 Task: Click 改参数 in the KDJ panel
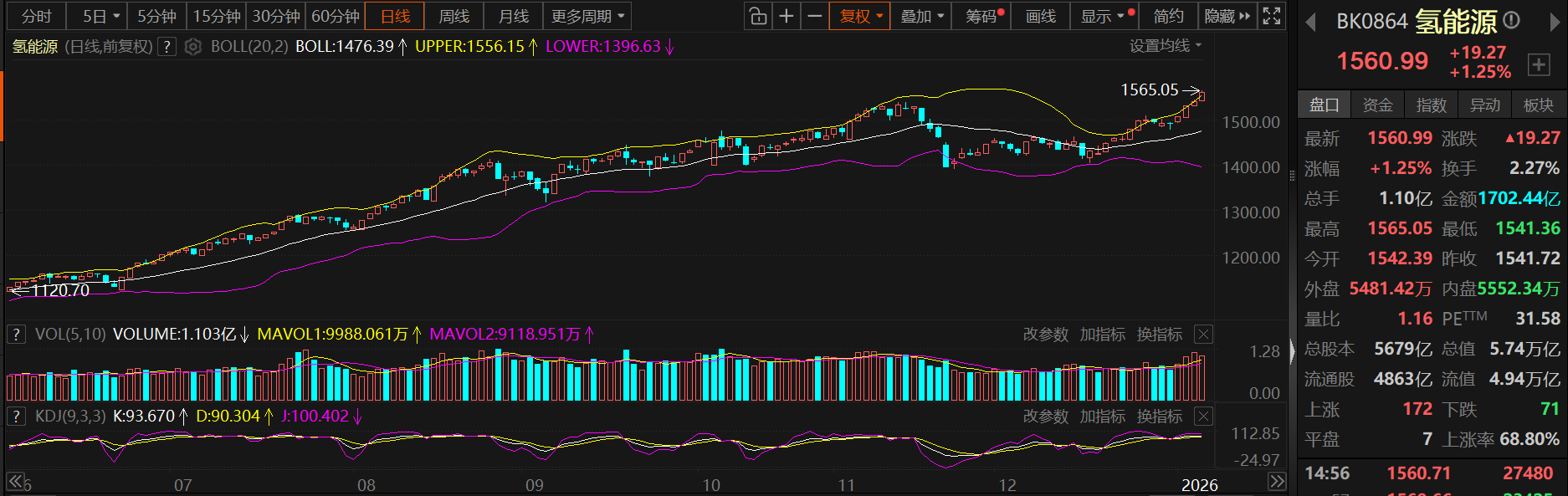1045,417
